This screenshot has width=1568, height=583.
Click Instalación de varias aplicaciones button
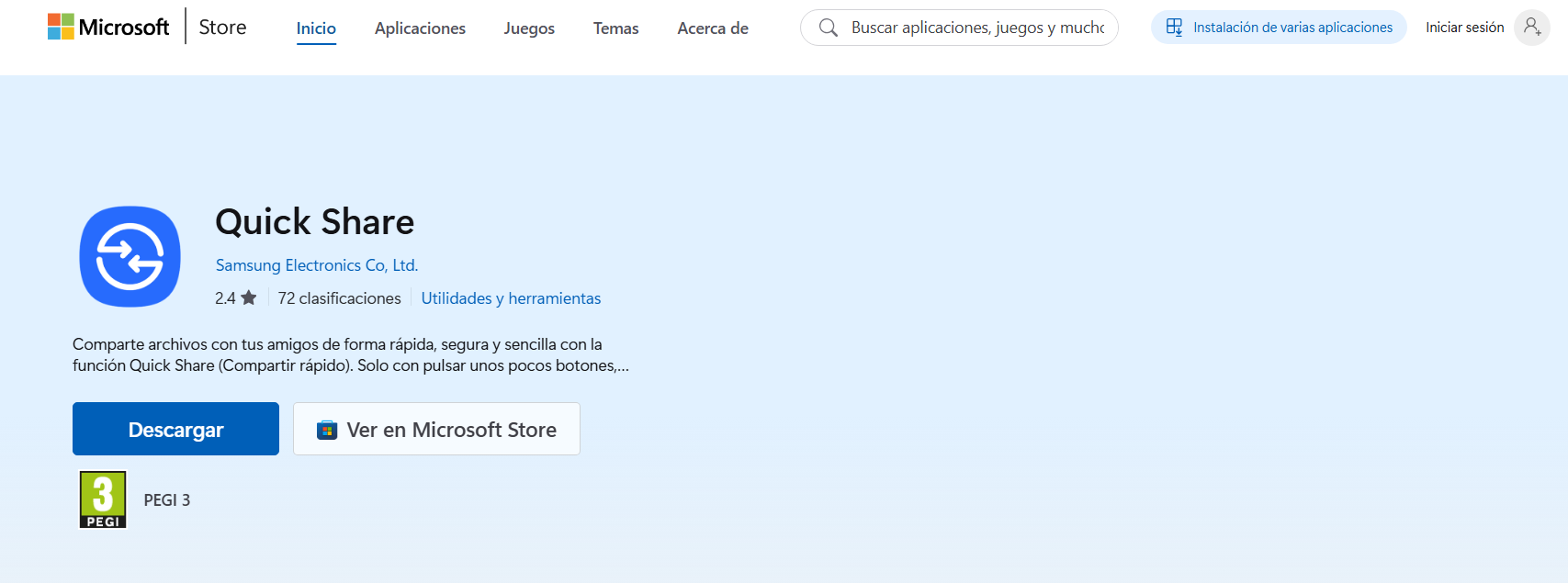pyautogui.click(x=1279, y=28)
